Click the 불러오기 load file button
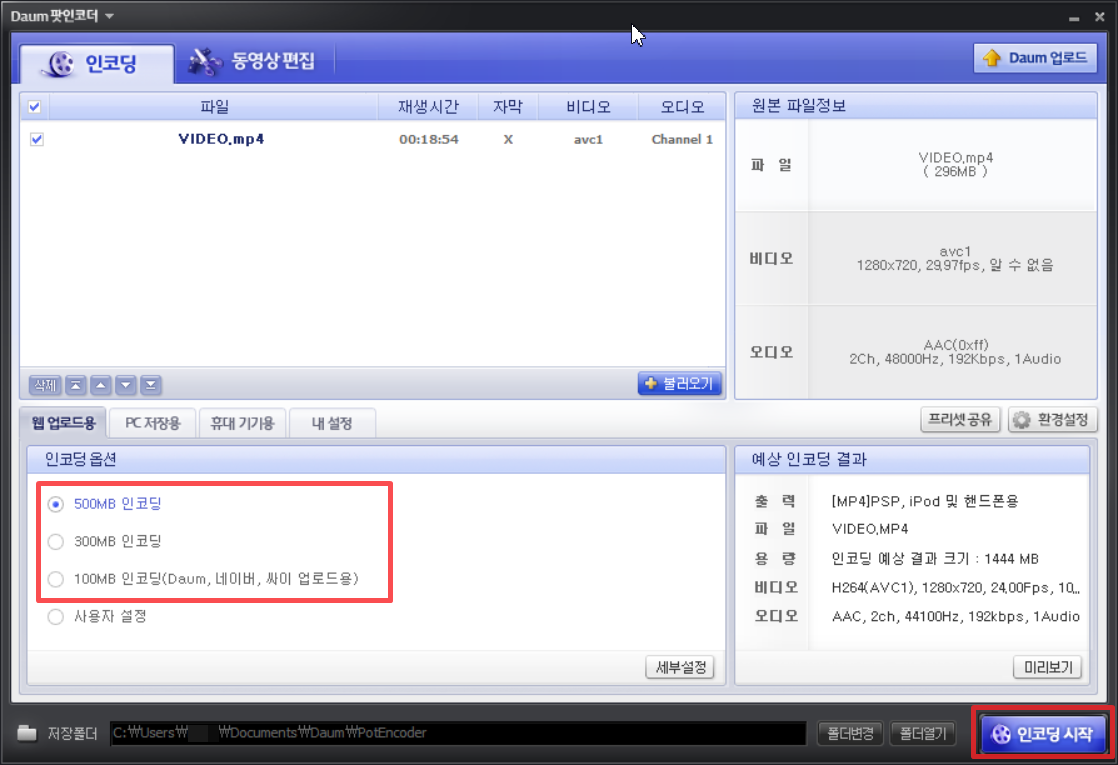This screenshot has width=1118, height=765. coord(679,384)
